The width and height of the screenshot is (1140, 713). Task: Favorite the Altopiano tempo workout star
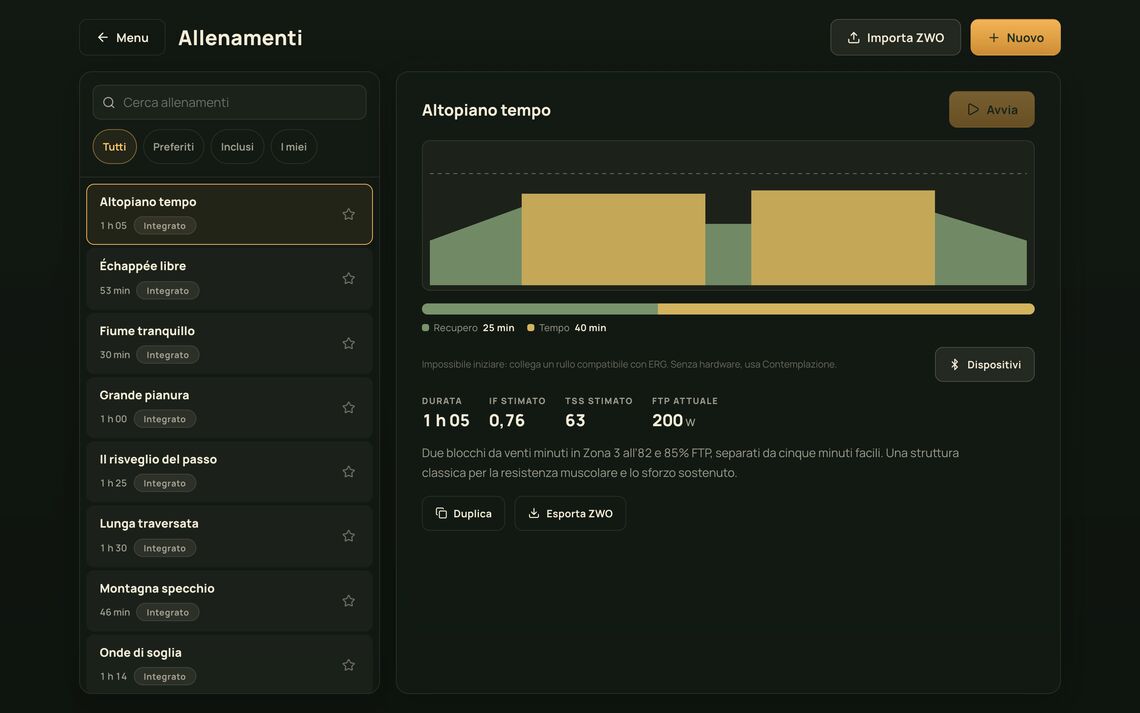point(348,214)
